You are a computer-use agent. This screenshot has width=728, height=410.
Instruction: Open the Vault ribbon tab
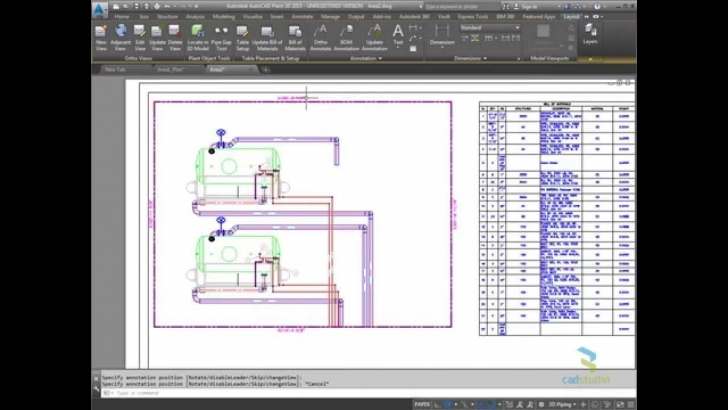[444, 17]
